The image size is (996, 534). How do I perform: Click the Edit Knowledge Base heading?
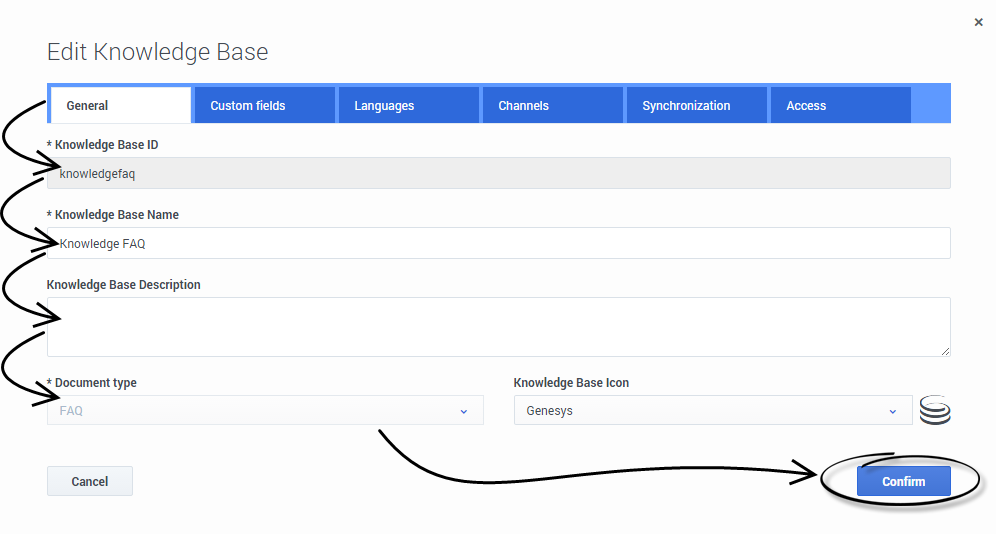point(158,52)
